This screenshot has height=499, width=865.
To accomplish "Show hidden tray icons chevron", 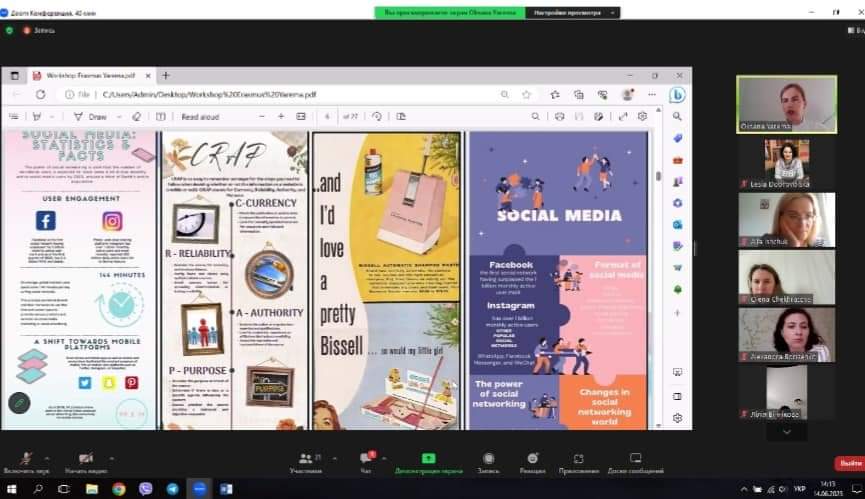I will click(x=744, y=489).
